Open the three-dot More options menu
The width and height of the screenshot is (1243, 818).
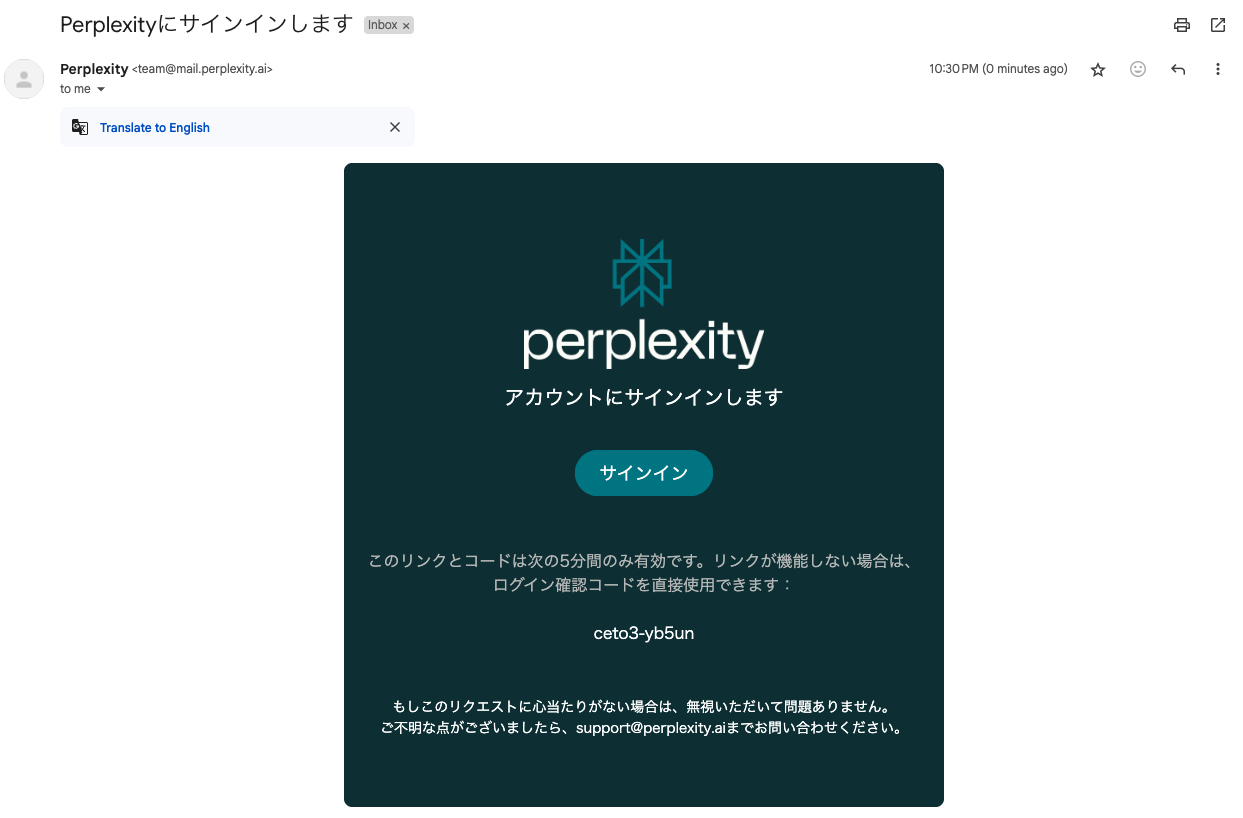pos(1218,69)
